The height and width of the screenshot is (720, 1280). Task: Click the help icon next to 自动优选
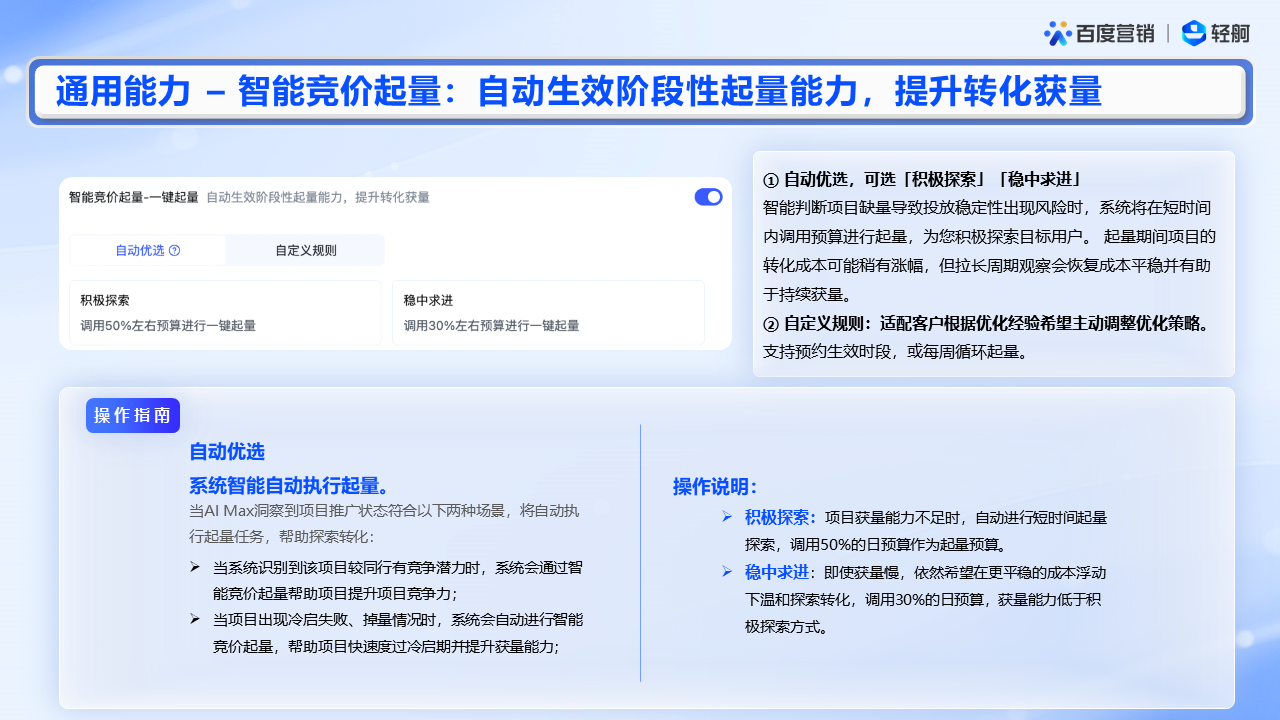point(175,250)
